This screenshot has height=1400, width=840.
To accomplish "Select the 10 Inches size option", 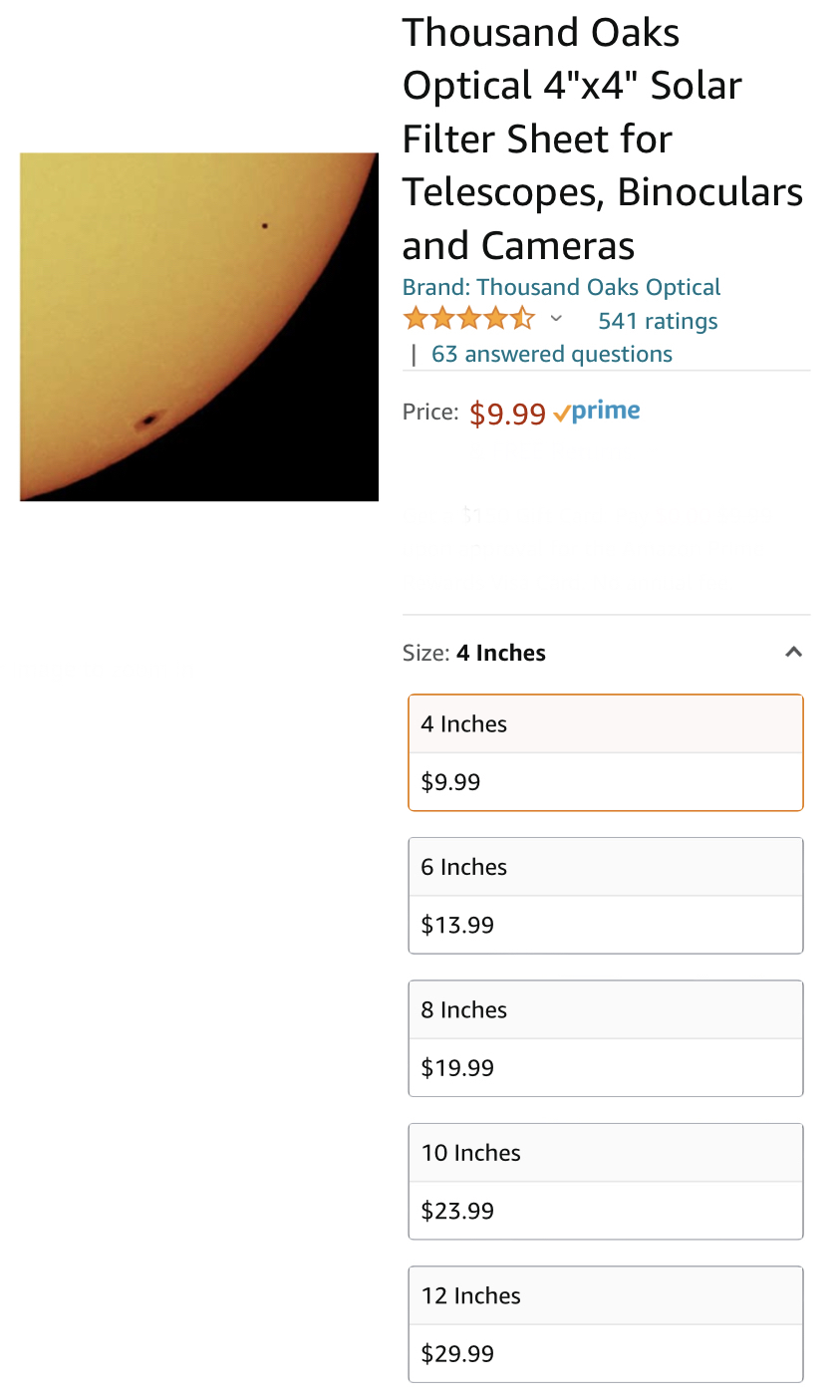I will (x=605, y=1181).
